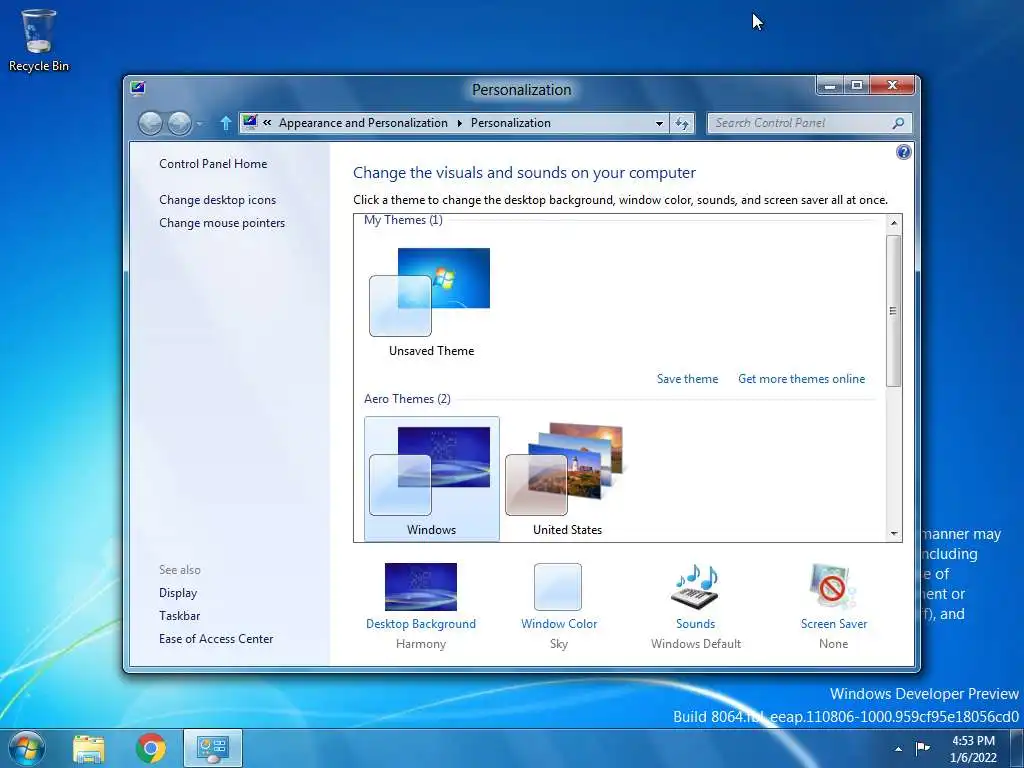This screenshot has width=1024, height=768.
Task: Click Appearance and Personalization breadcrumb
Action: tap(363, 123)
